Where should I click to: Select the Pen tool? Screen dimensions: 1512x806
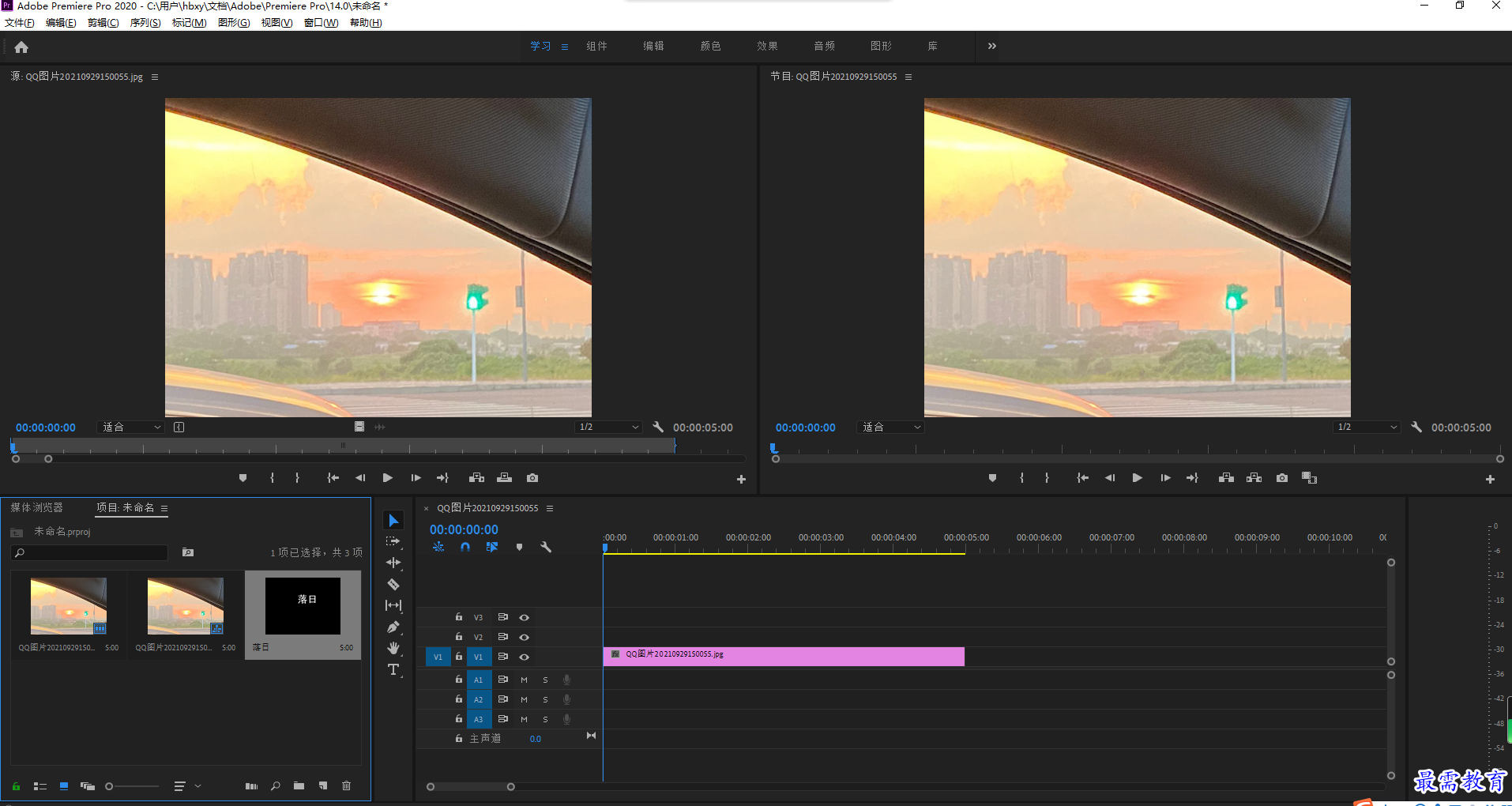[x=393, y=627]
